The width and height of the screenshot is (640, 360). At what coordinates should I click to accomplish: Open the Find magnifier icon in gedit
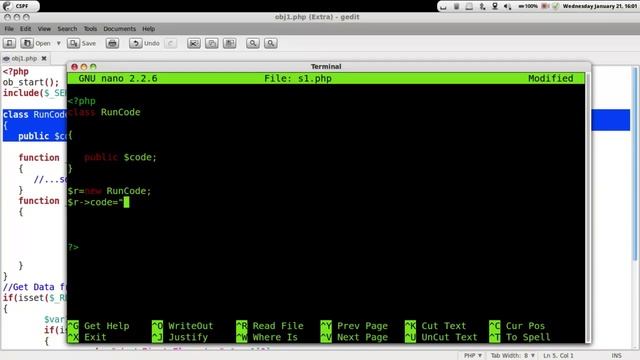click(x=253, y=43)
